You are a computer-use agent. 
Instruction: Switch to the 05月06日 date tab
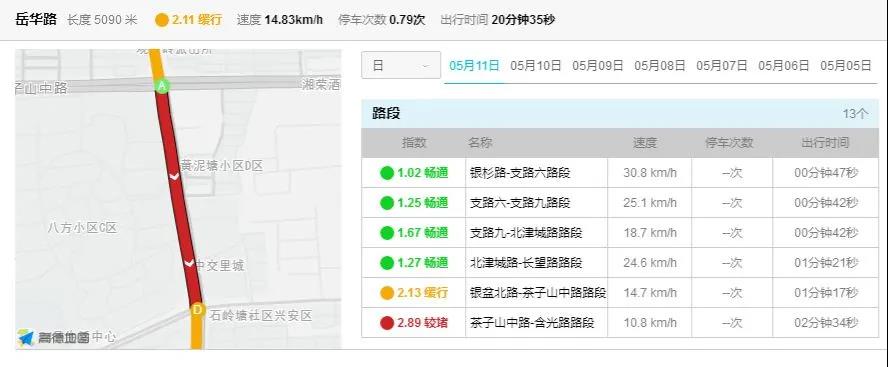[784, 65]
